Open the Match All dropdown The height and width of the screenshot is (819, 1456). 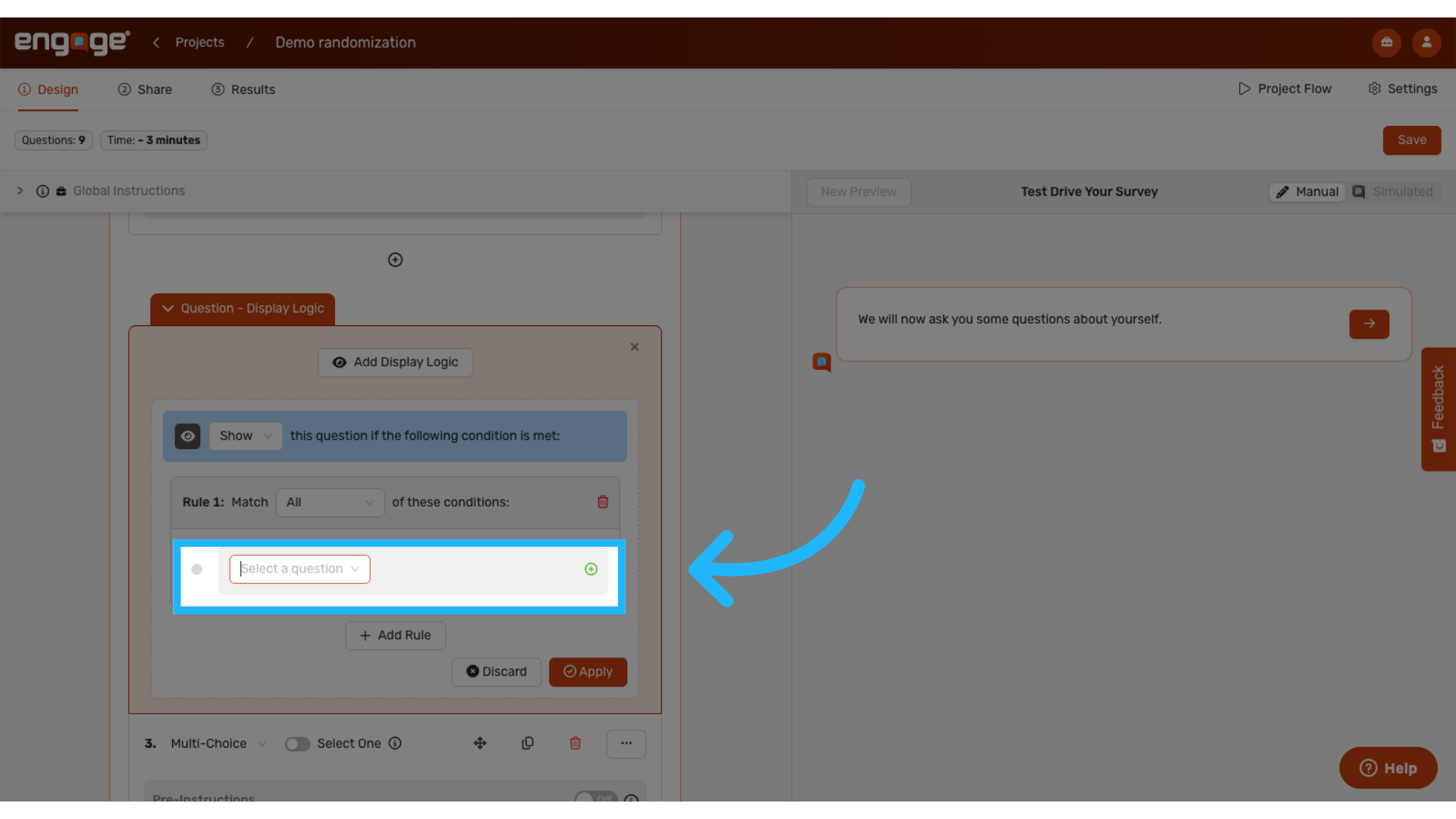(x=331, y=503)
